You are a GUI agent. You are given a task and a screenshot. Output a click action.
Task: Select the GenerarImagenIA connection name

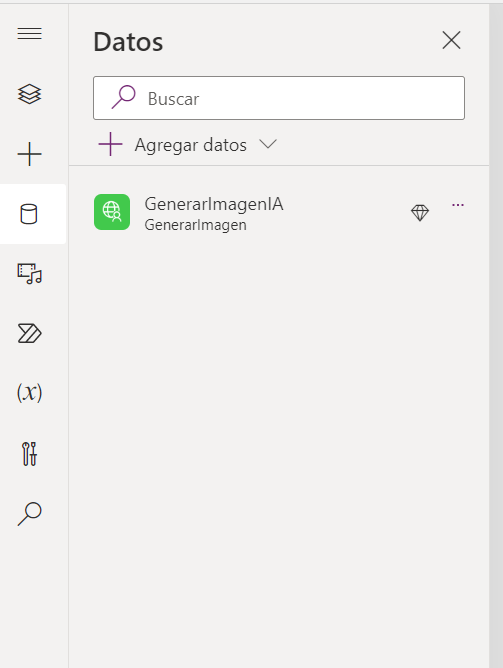[214, 204]
